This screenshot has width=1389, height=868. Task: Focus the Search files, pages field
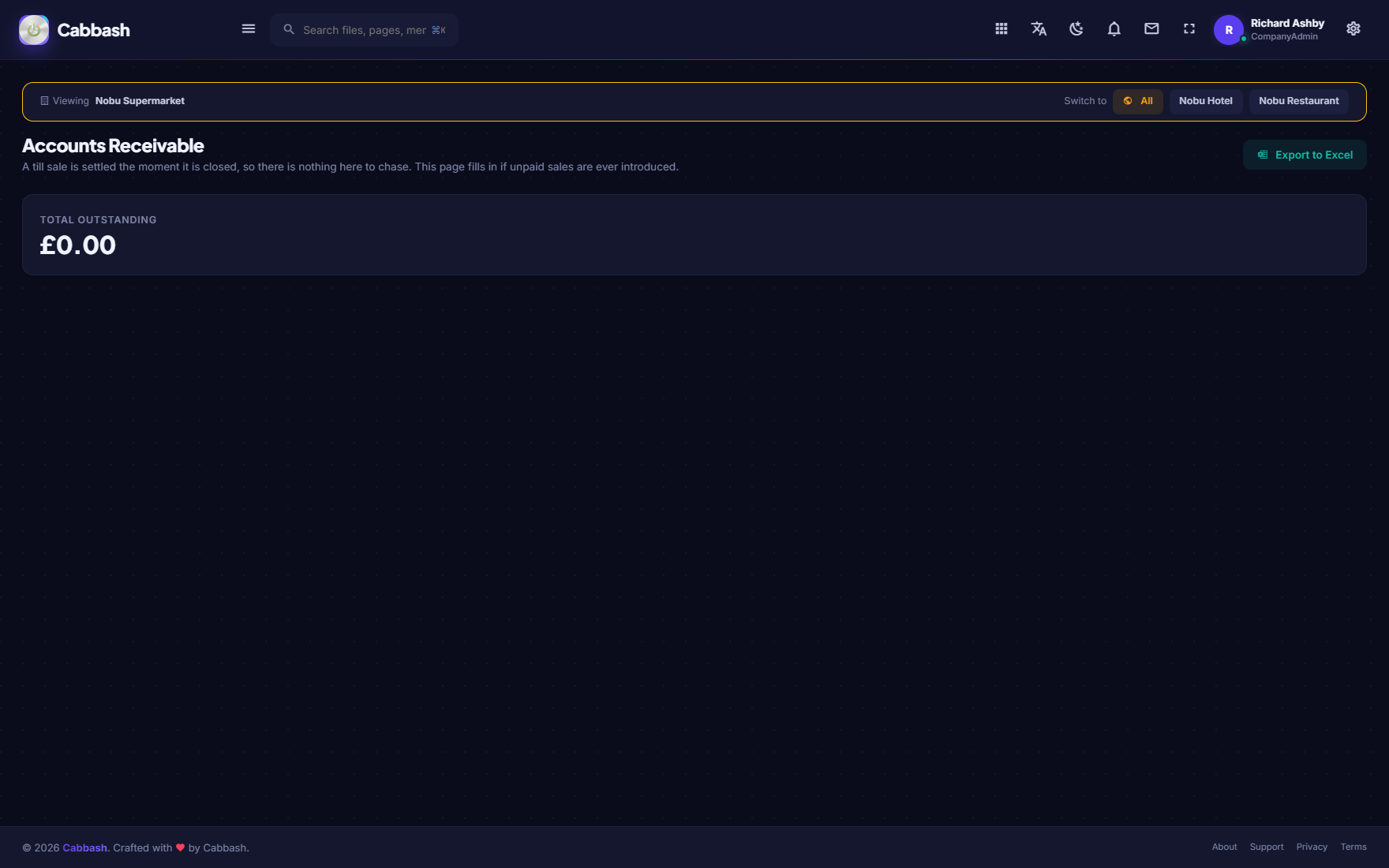tap(365, 30)
